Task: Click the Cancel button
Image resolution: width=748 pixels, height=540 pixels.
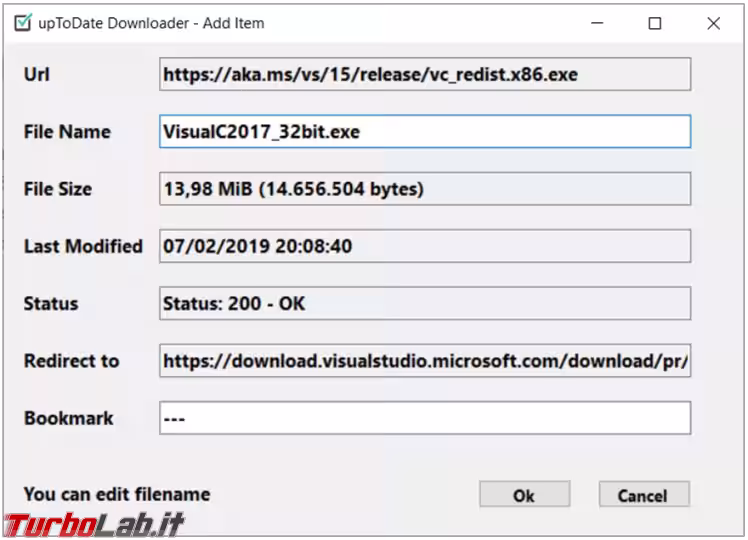Action: pos(644,495)
